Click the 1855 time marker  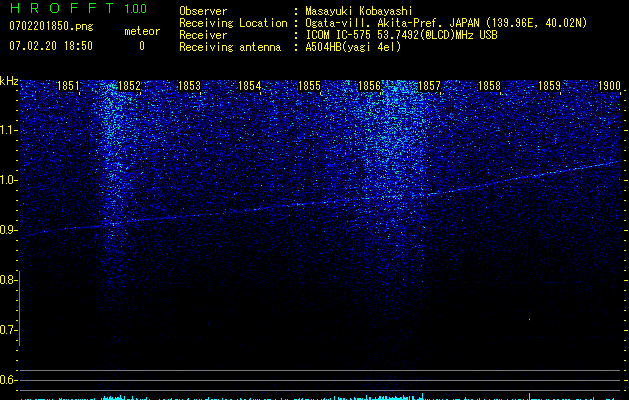pyautogui.click(x=309, y=86)
